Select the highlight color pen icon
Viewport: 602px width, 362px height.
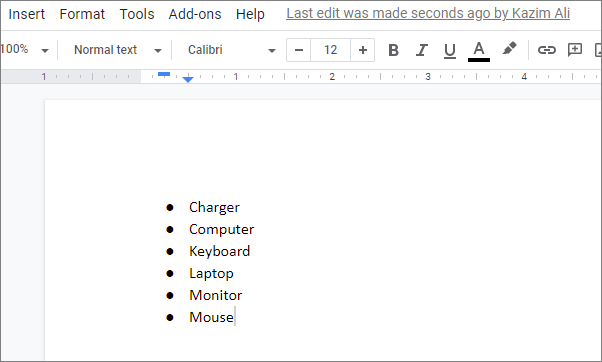tap(509, 49)
